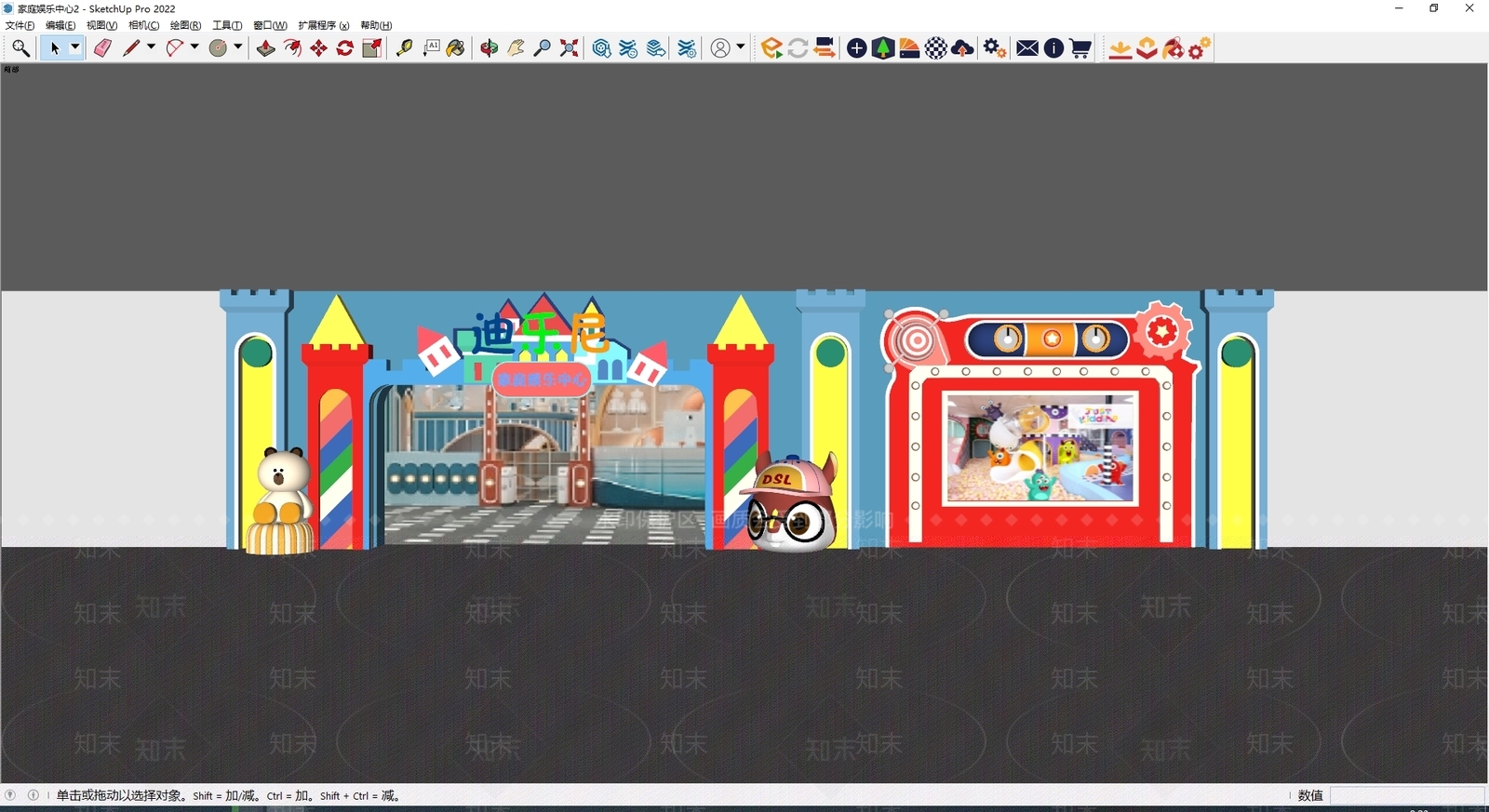Screen dimensions: 1489x812
Task: Open the 扩展程序 (x) menu
Action: [324, 25]
